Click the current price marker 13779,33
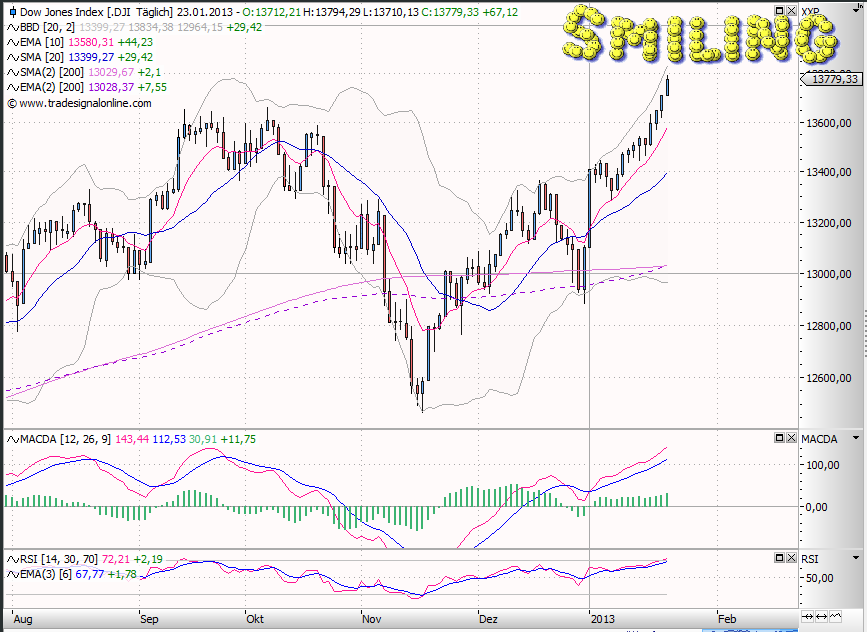Image resolution: width=867 pixels, height=632 pixels. [x=834, y=79]
